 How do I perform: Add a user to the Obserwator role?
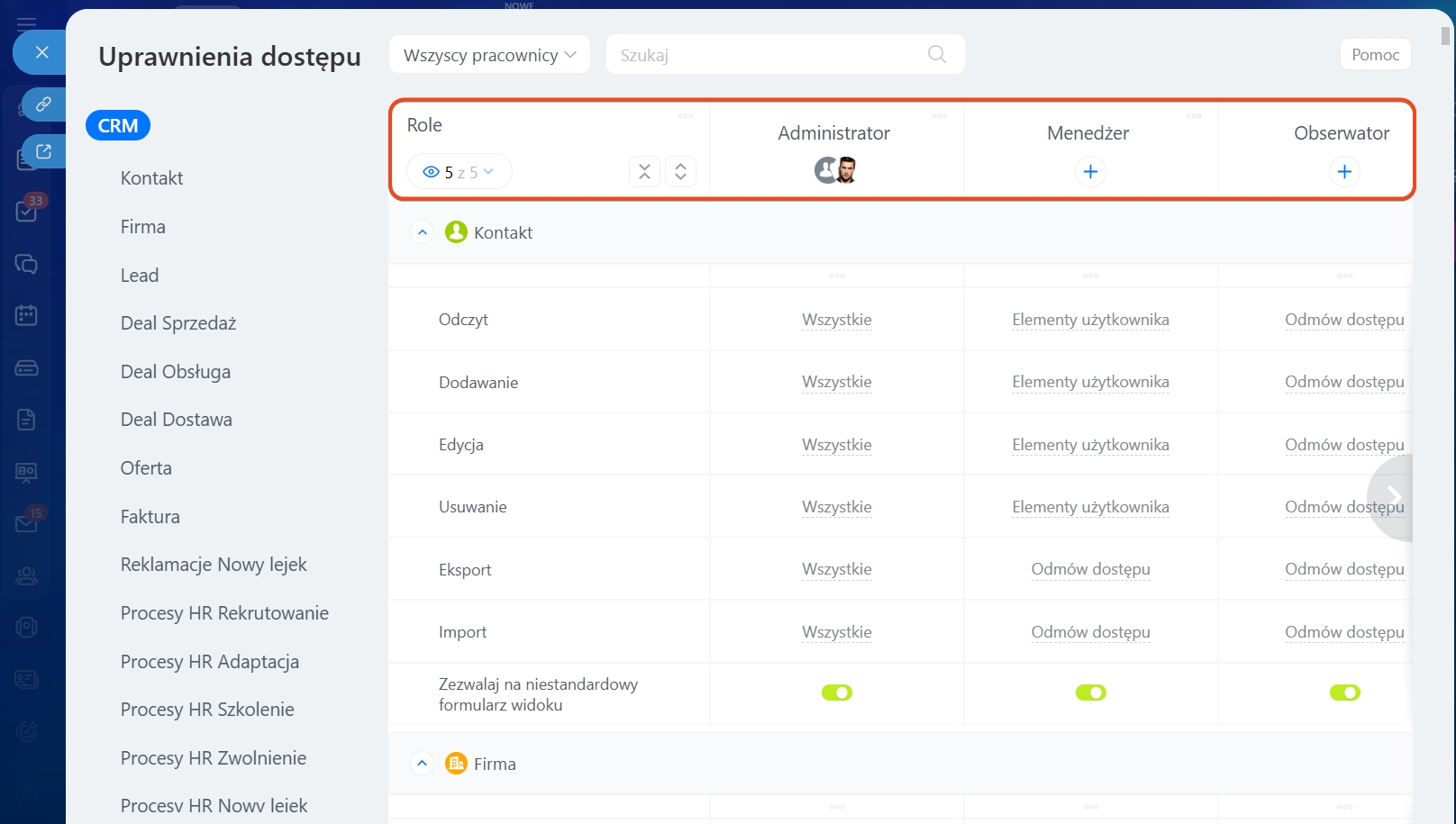click(1343, 172)
